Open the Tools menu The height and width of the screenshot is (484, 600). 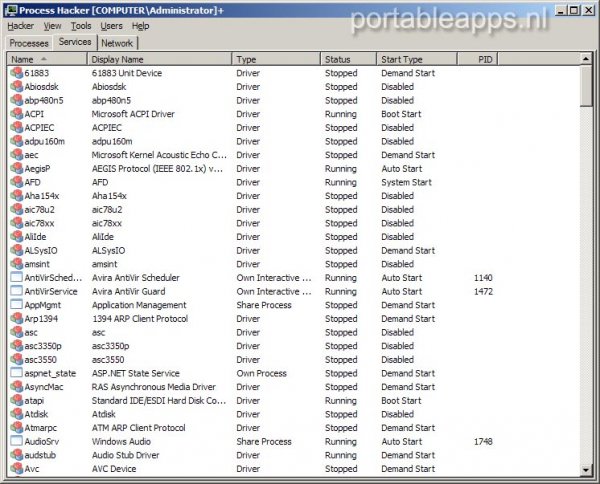pos(81,26)
